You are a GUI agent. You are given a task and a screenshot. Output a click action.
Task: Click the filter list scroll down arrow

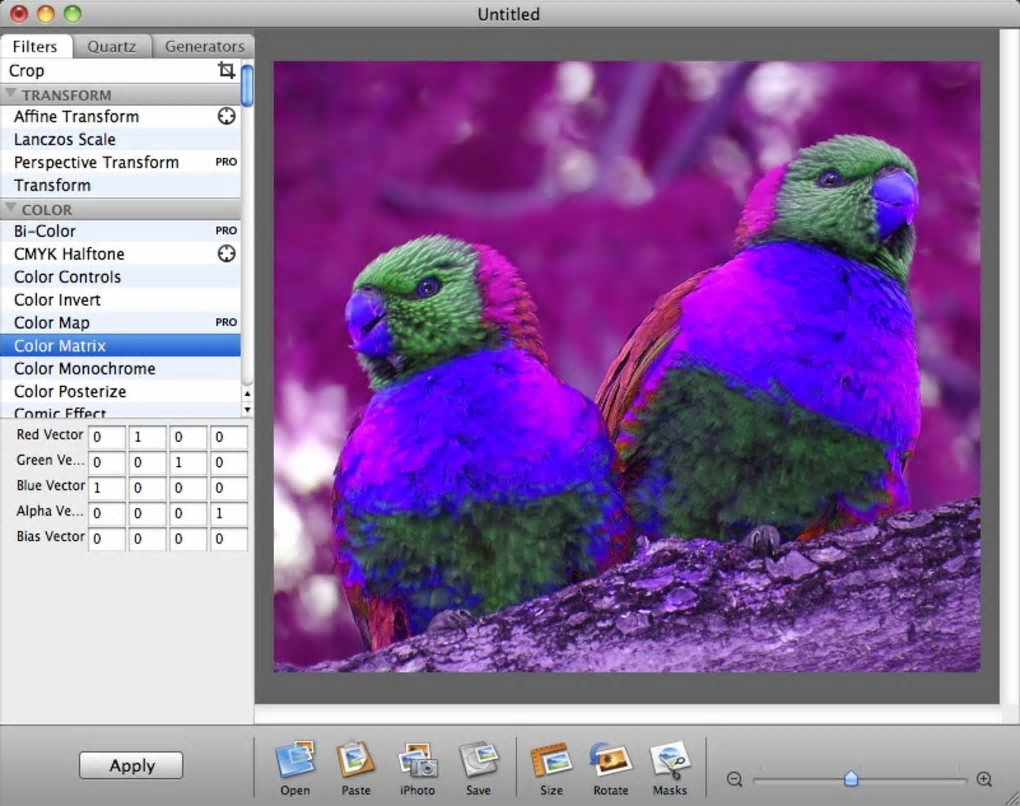click(x=247, y=409)
